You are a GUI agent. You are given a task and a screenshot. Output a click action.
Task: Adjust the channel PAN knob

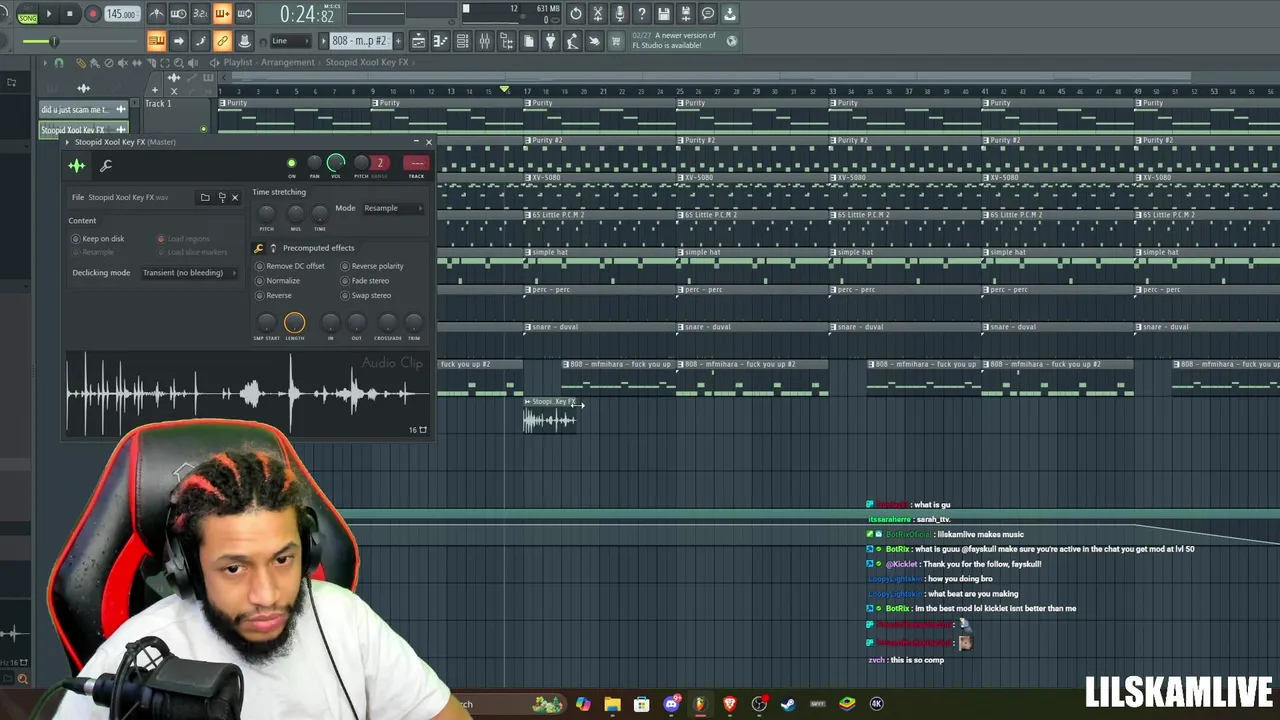point(314,163)
